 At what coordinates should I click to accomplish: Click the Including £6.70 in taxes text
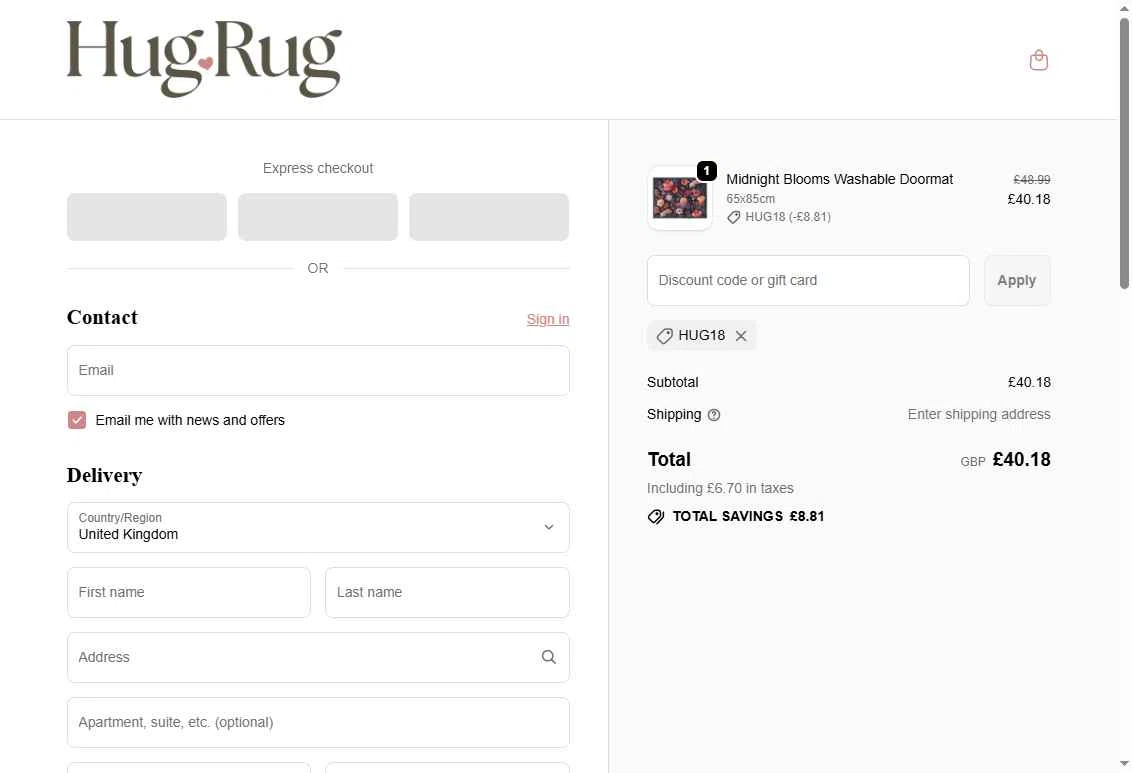[x=720, y=489]
